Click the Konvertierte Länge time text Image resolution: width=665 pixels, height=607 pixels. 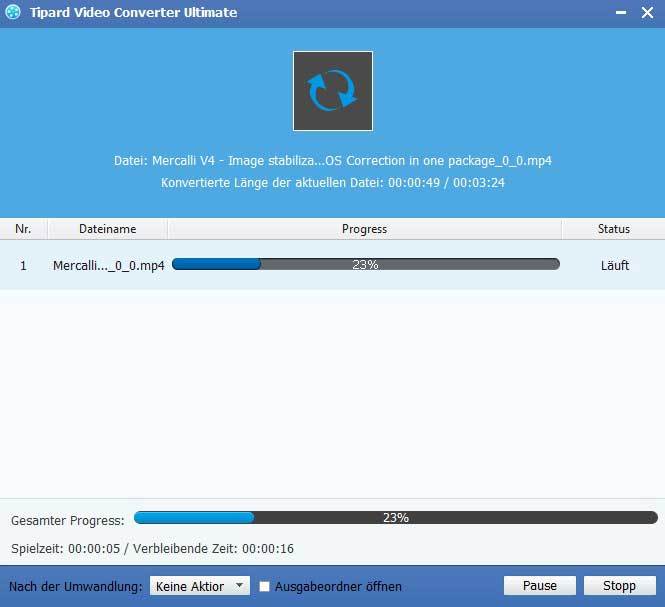click(x=333, y=183)
